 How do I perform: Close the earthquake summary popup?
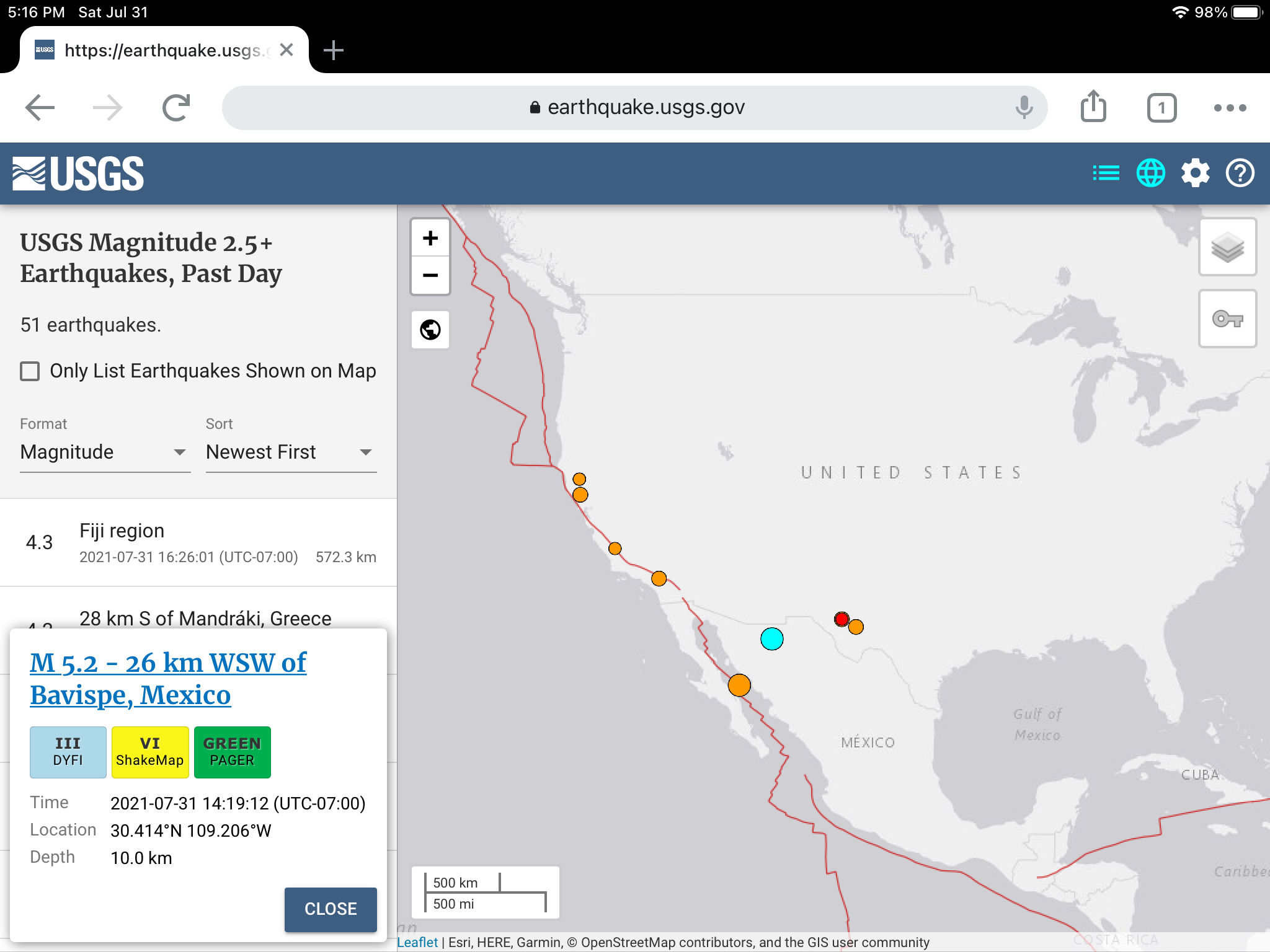coord(331,909)
